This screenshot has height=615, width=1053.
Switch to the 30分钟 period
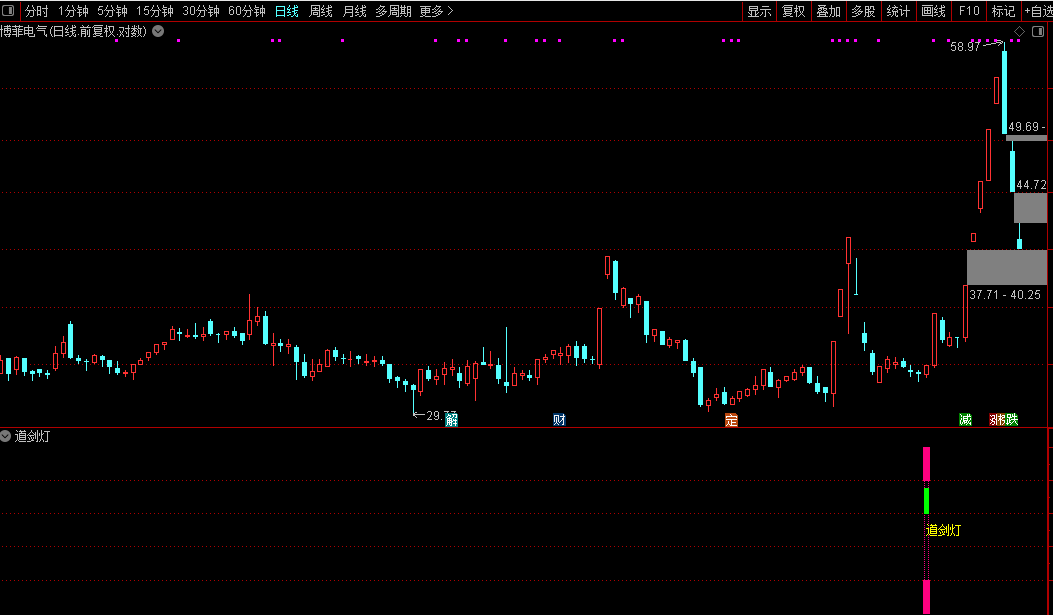click(201, 11)
